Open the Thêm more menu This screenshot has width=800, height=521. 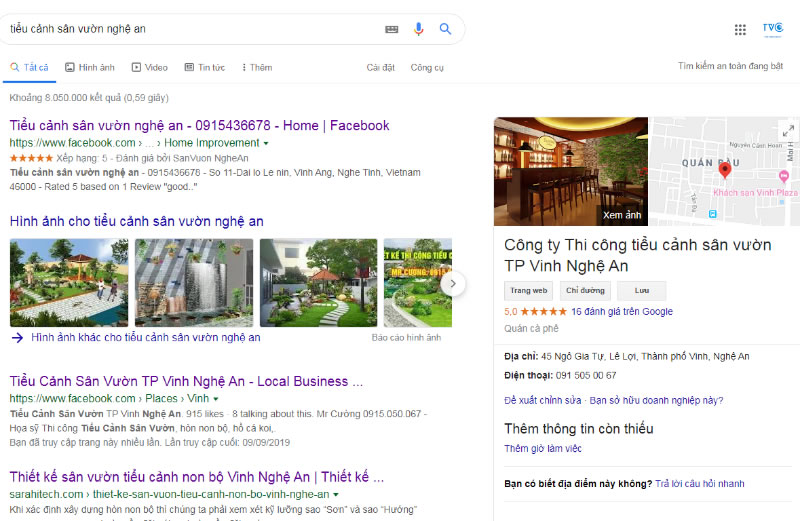[257, 67]
